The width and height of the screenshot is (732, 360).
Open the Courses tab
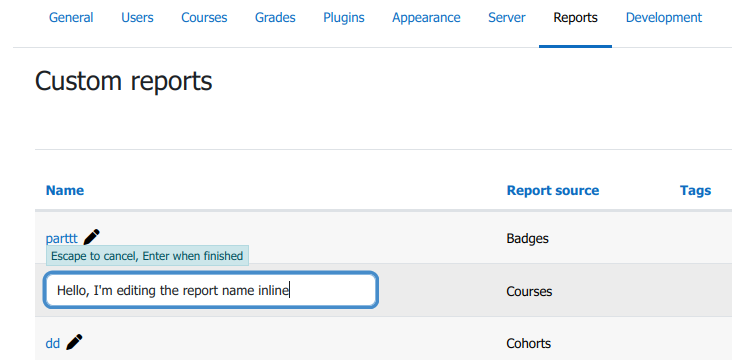204,18
